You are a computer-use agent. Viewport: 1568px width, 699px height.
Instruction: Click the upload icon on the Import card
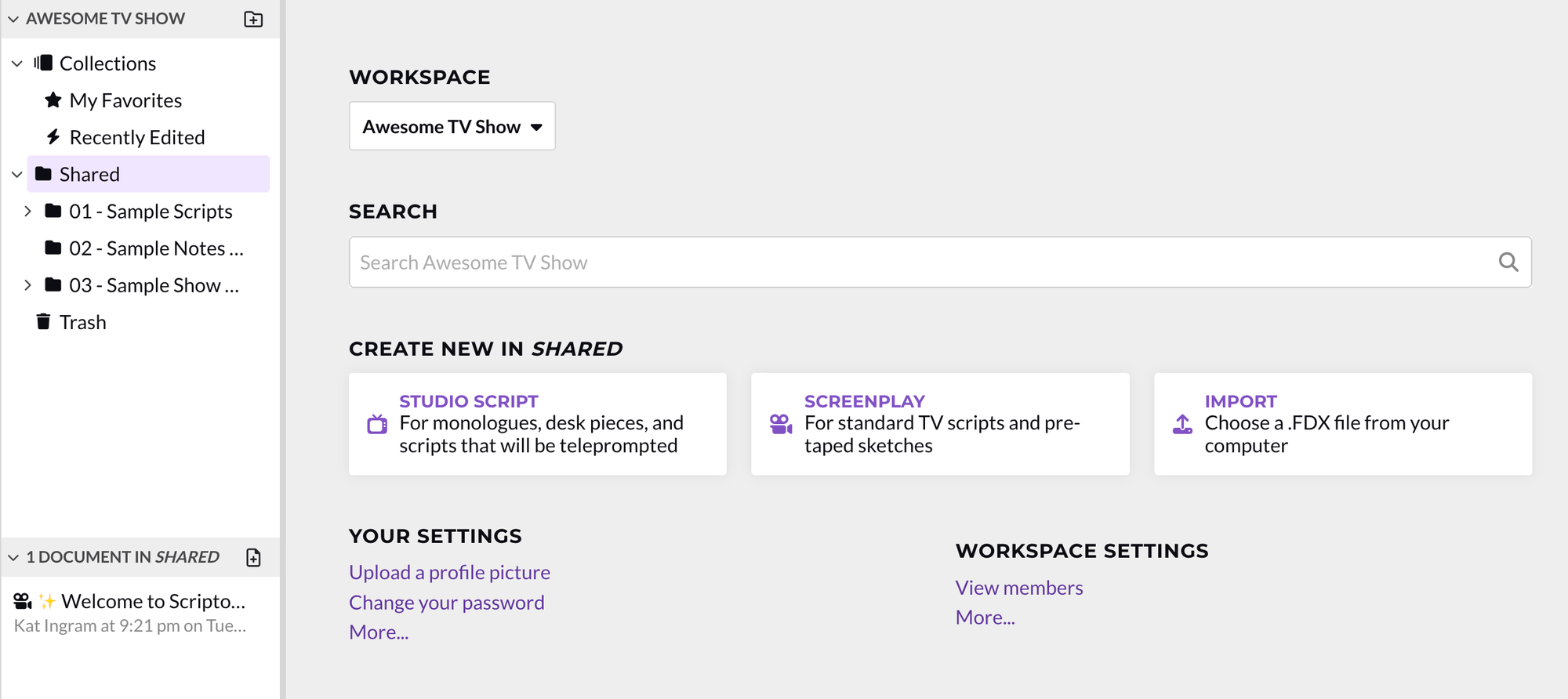click(x=1181, y=423)
